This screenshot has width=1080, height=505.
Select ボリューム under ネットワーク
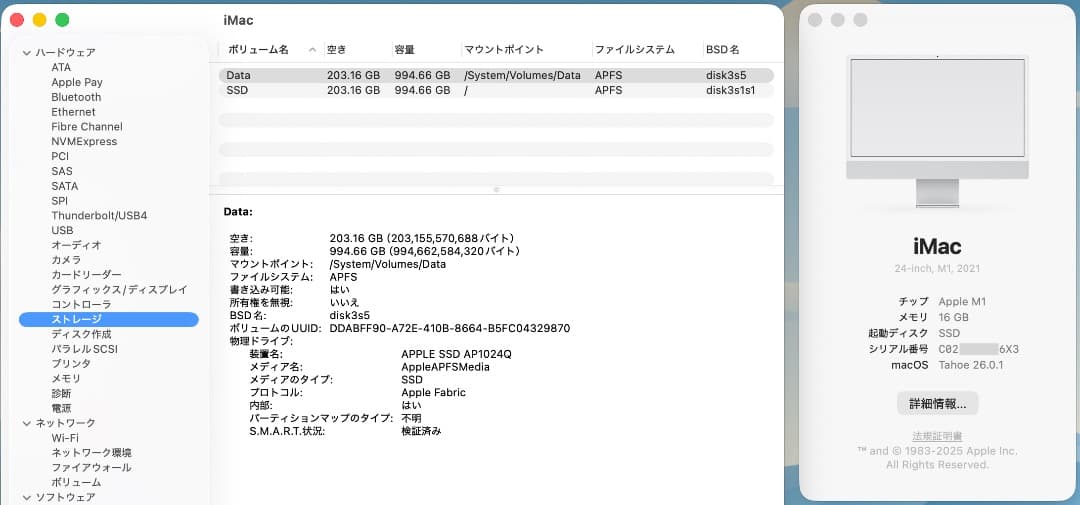[76, 482]
